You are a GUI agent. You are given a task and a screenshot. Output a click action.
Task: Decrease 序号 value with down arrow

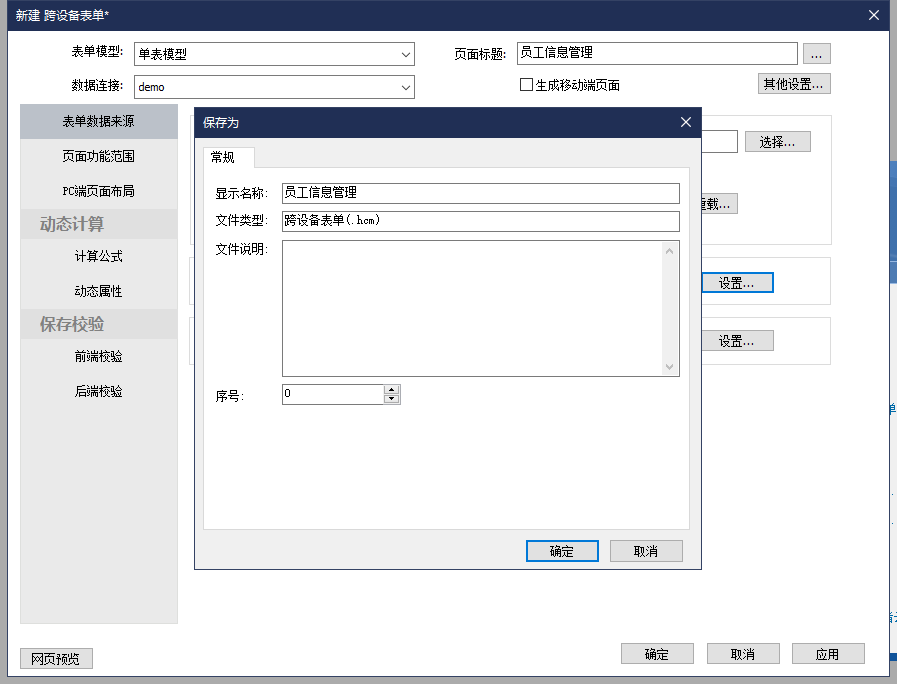click(392, 399)
